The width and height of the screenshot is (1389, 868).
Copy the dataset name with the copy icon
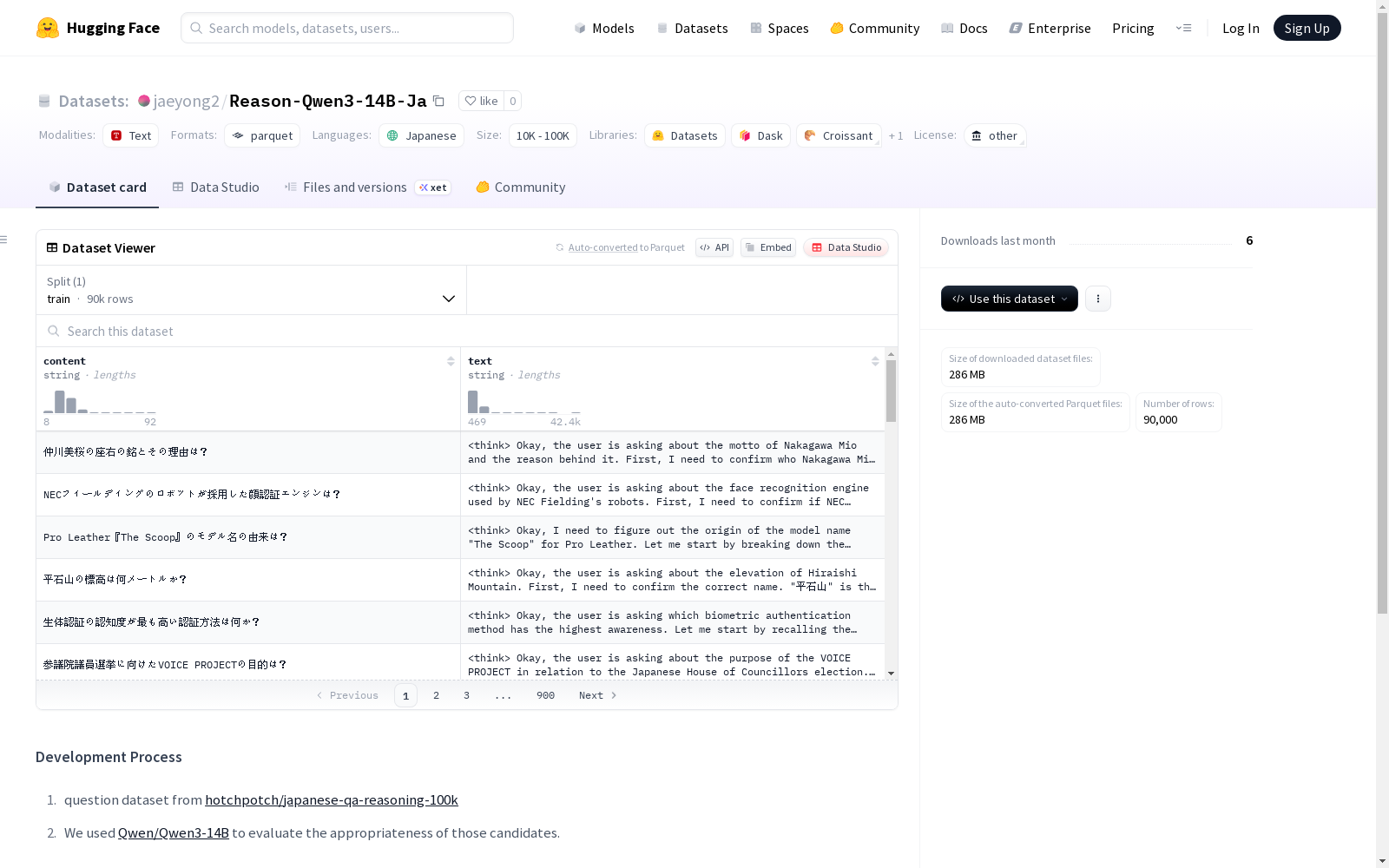click(x=439, y=101)
